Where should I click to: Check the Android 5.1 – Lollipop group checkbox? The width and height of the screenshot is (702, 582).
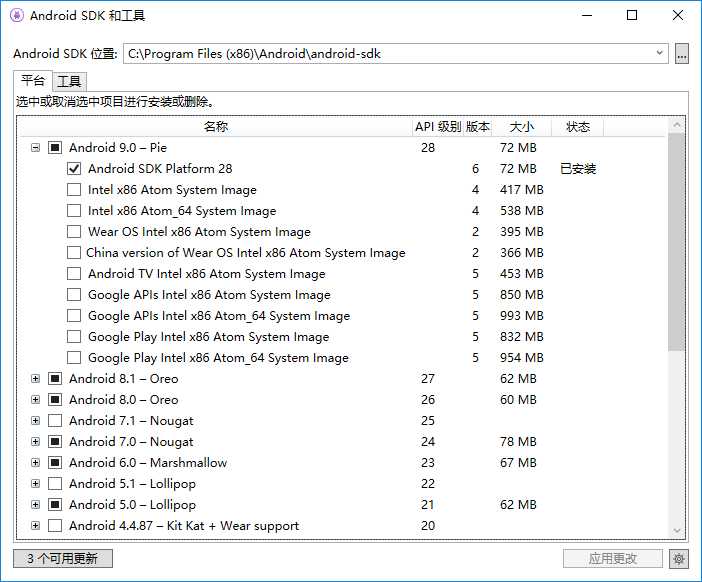(55, 484)
